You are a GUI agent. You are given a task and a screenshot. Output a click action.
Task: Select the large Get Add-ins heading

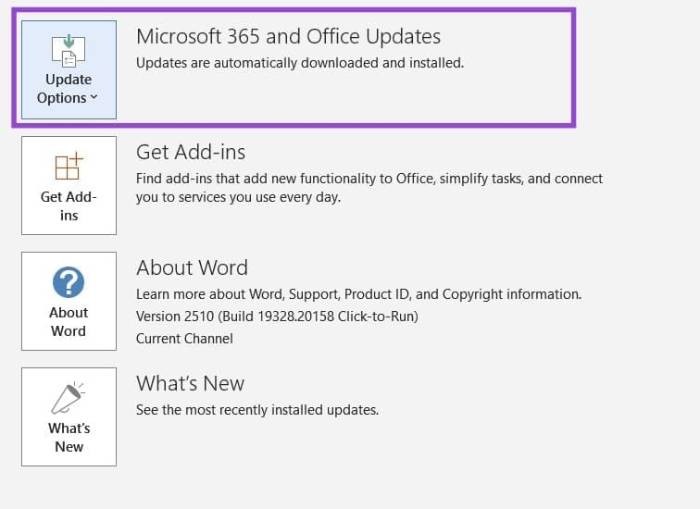point(190,152)
